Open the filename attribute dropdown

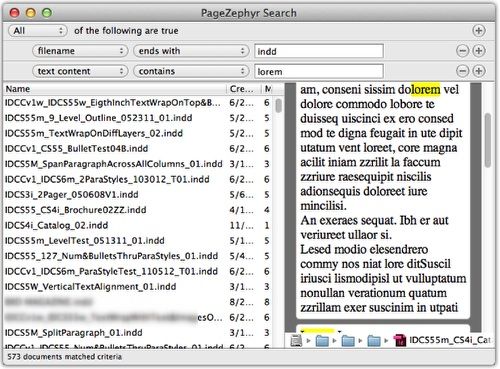80,51
